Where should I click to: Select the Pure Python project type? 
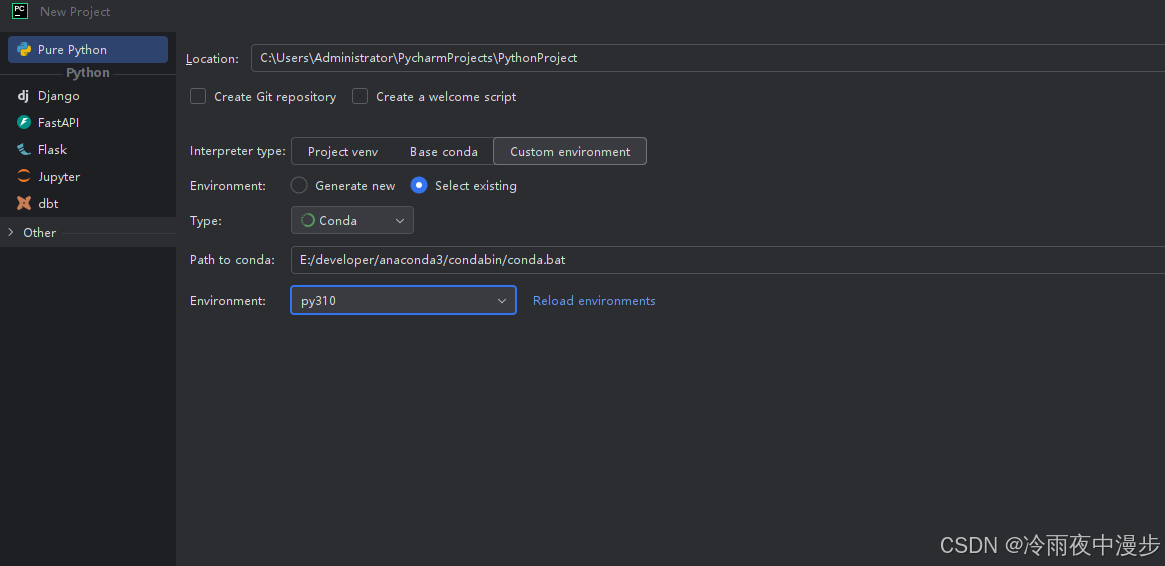pyautogui.click(x=88, y=50)
